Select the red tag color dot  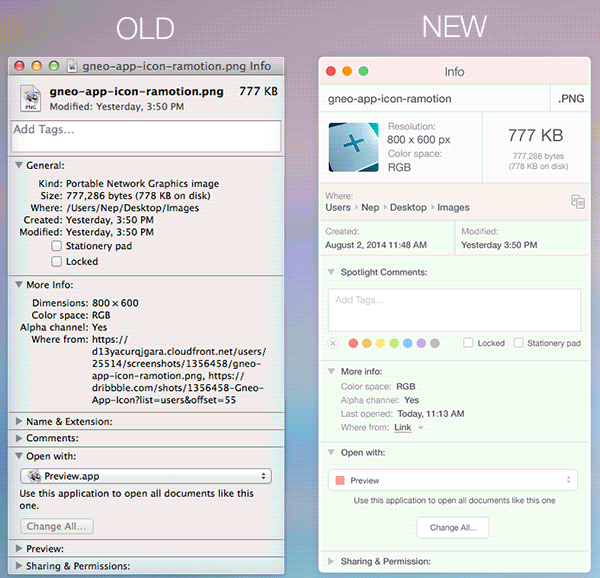click(352, 343)
